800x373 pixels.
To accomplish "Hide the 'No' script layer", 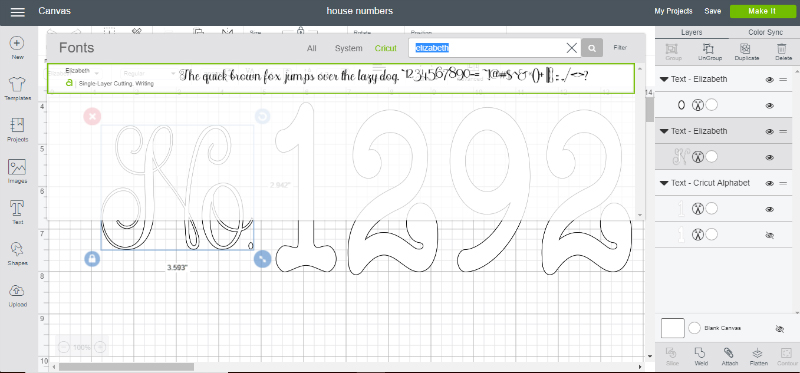I will tap(769, 158).
